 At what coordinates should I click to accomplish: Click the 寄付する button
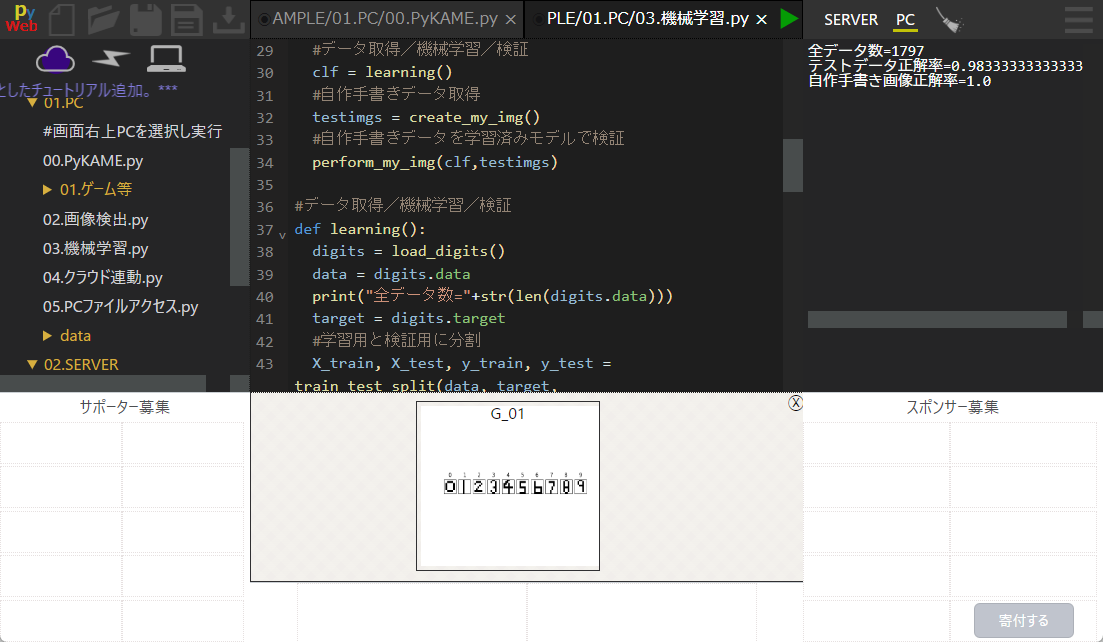(1023, 620)
